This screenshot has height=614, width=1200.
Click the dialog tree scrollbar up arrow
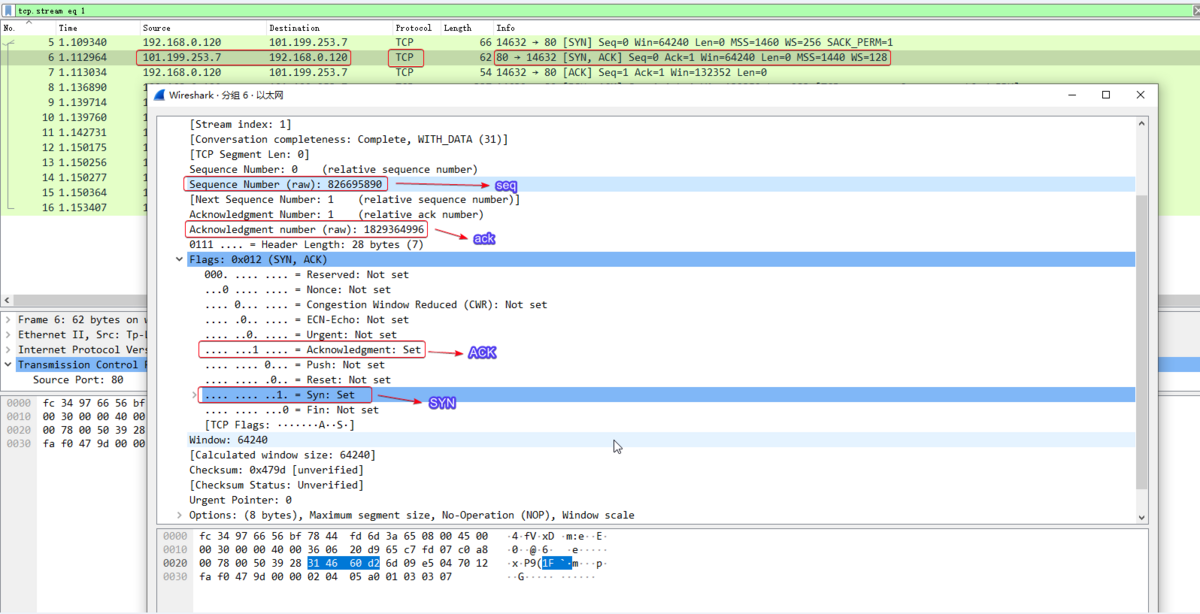(x=1142, y=124)
